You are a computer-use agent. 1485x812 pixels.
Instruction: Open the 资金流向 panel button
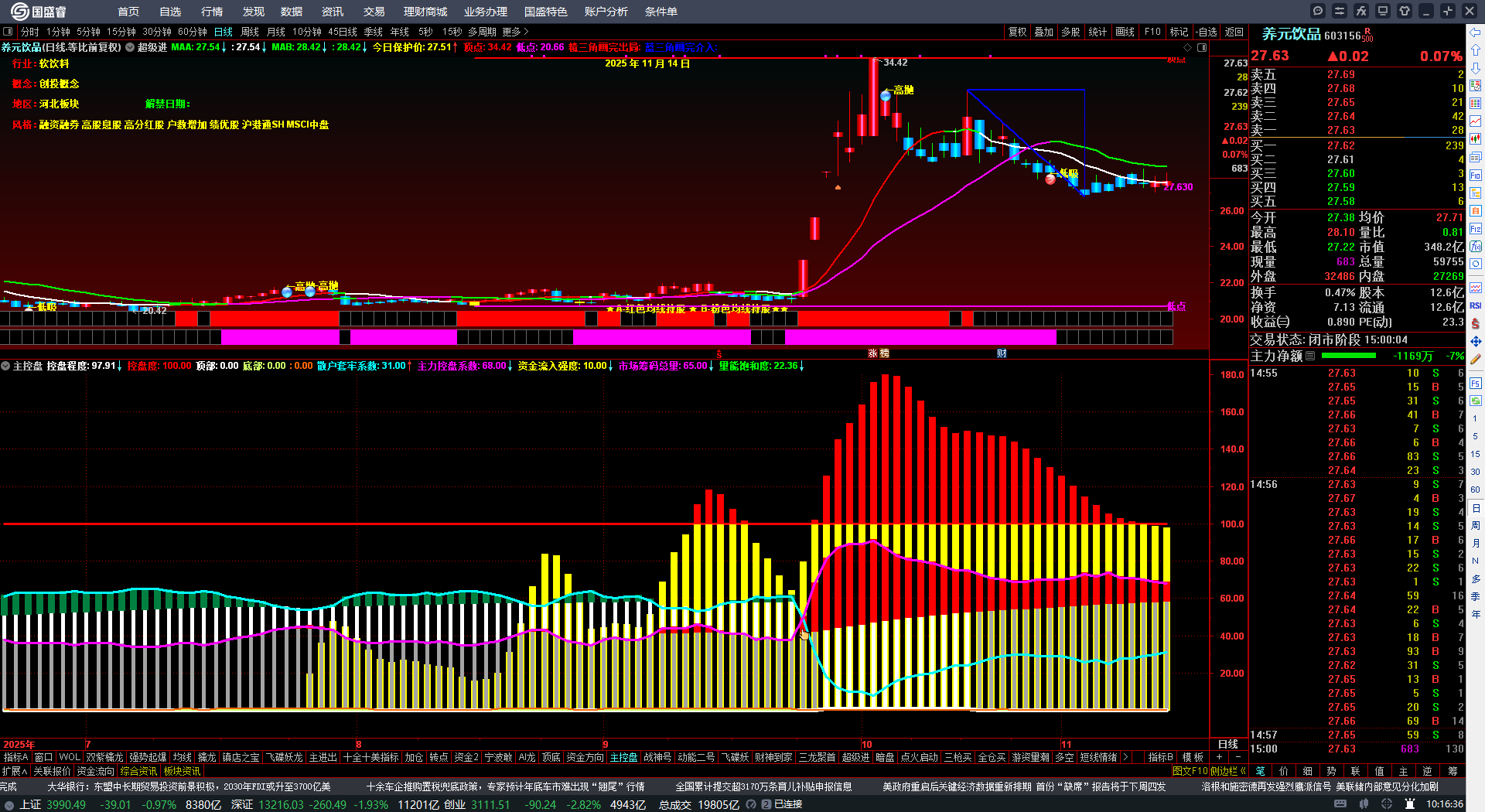click(95, 771)
